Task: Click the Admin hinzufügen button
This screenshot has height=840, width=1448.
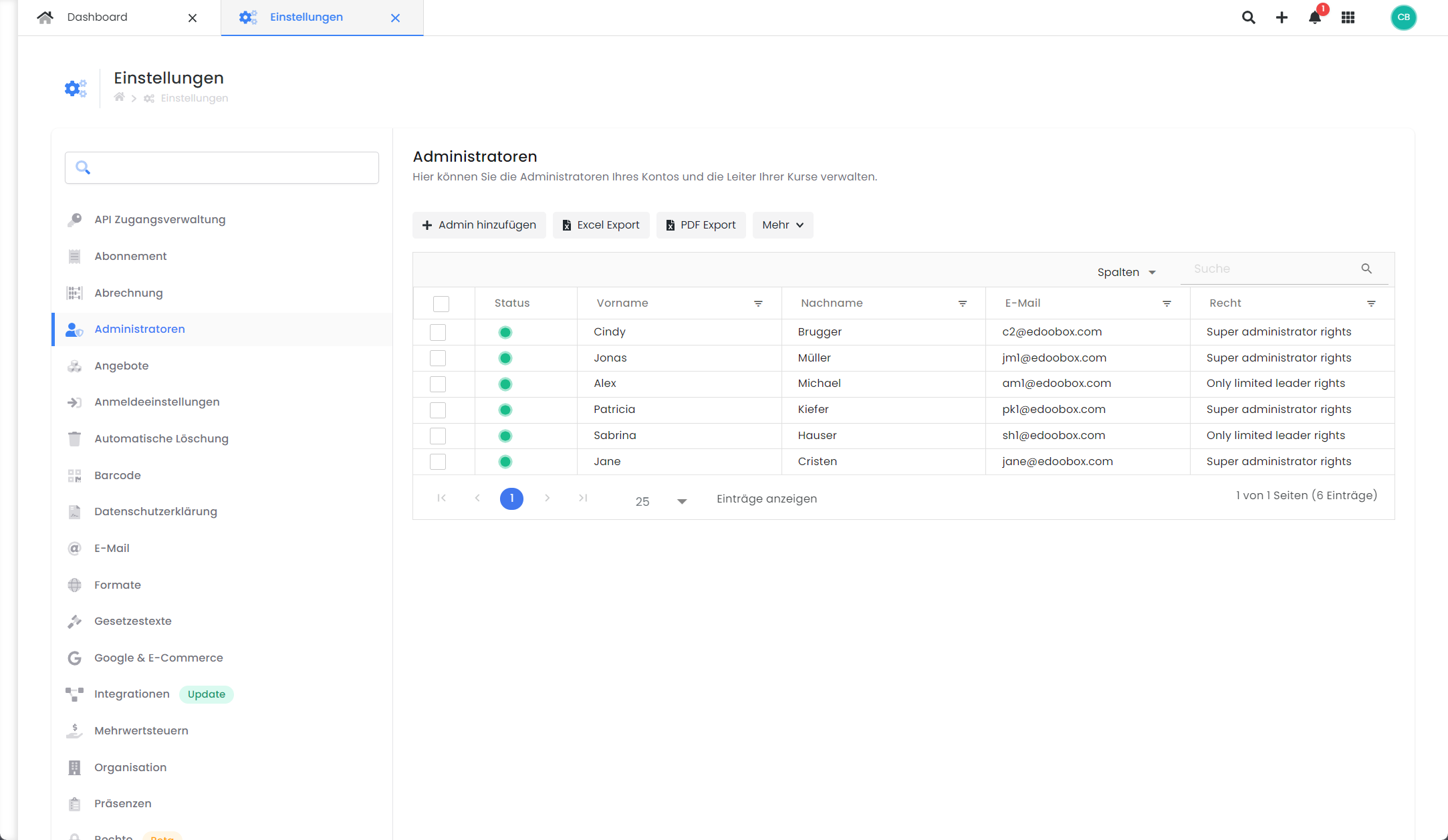Action: (x=479, y=225)
